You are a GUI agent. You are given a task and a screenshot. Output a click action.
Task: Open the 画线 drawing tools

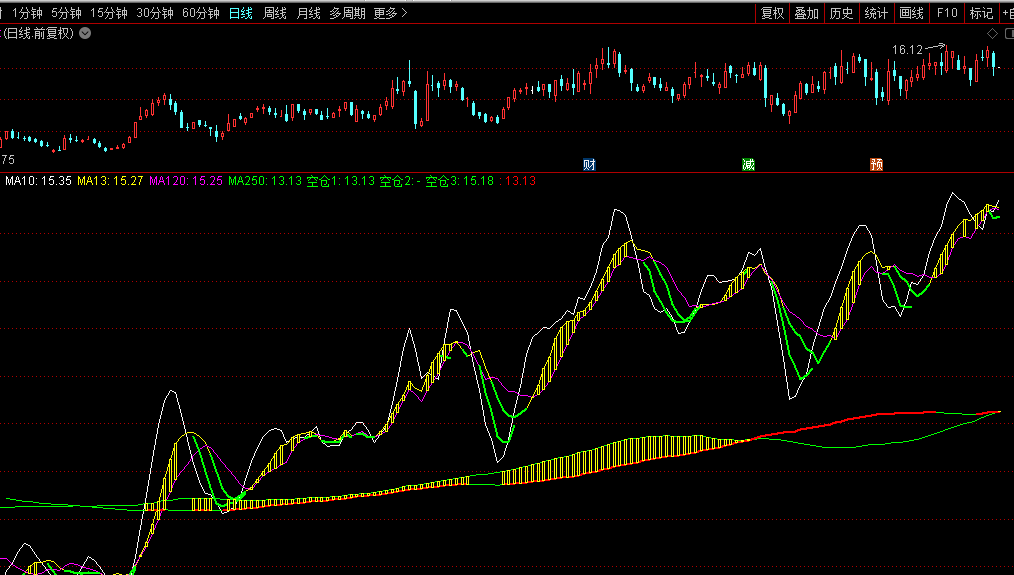(911, 13)
